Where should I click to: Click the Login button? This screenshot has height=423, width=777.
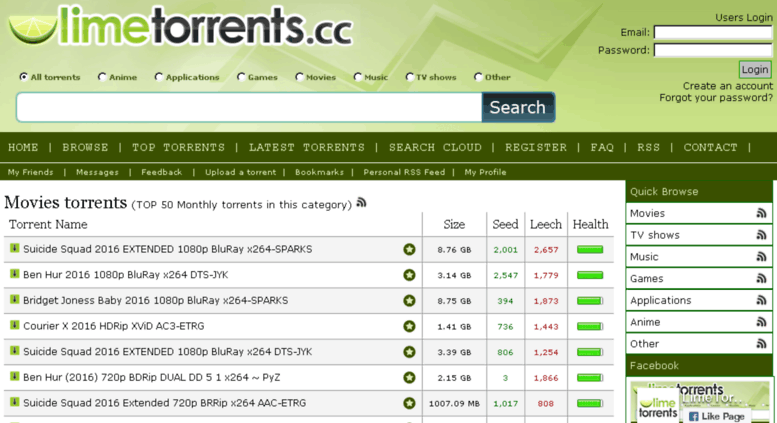pyautogui.click(x=755, y=69)
